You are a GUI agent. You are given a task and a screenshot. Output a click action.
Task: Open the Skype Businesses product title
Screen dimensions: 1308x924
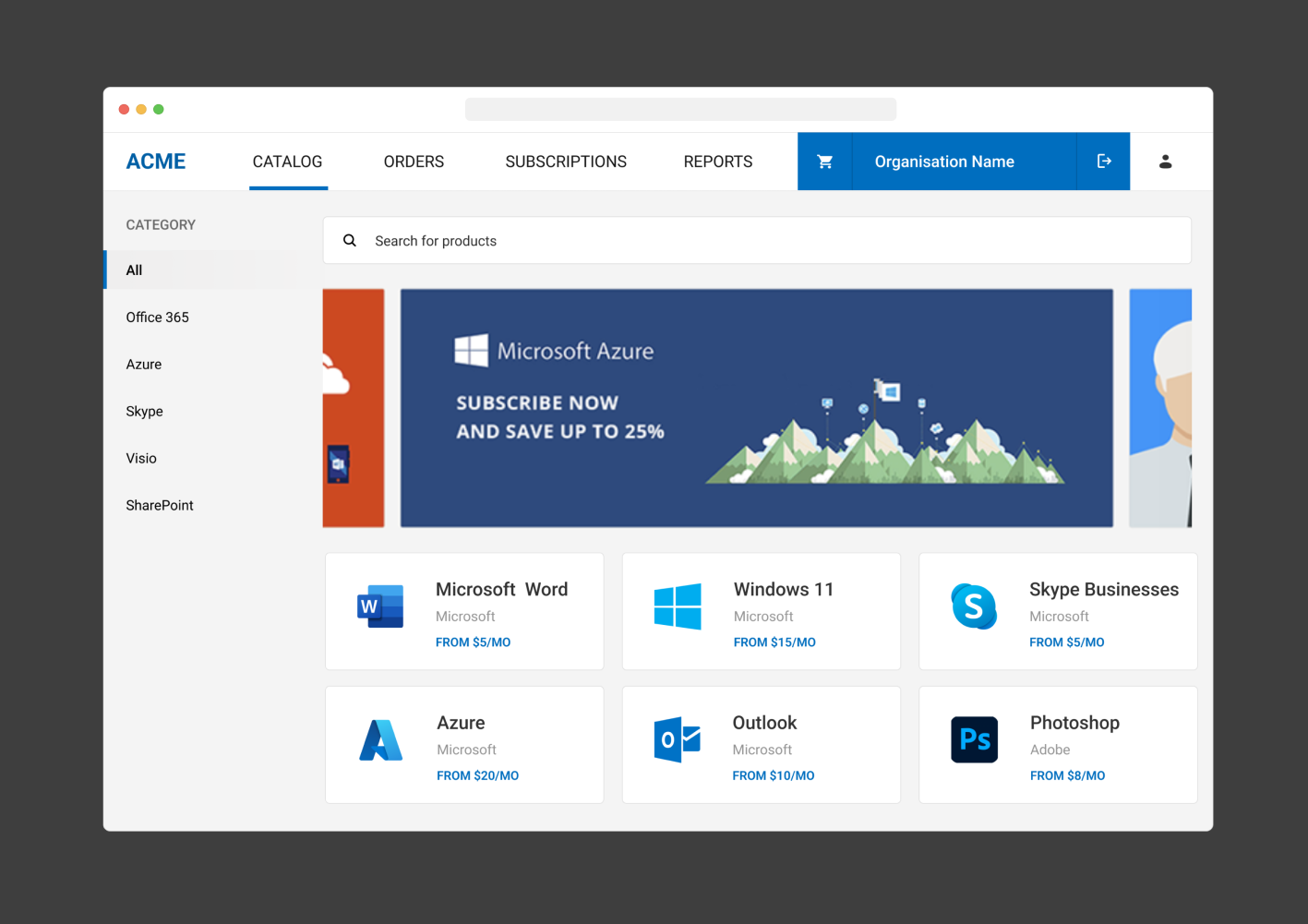[x=1104, y=589]
